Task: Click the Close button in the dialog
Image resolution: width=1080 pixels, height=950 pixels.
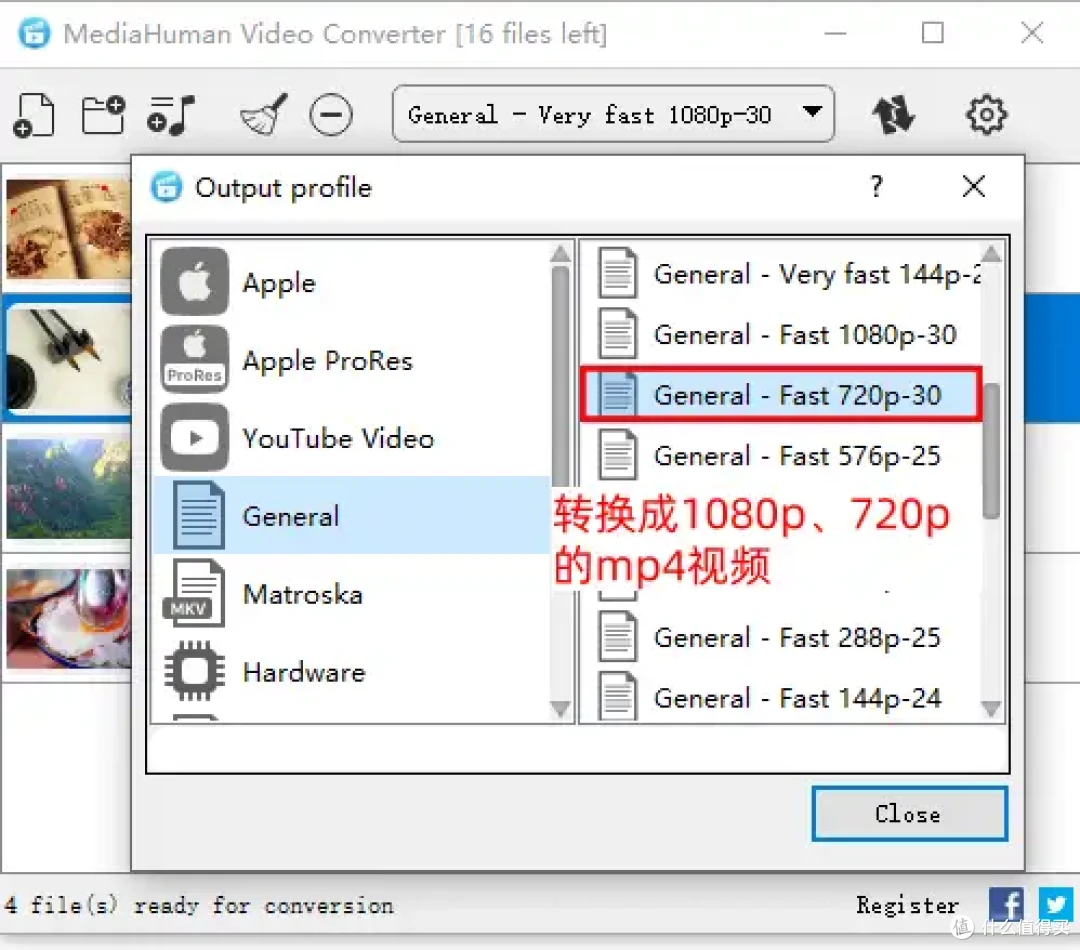Action: [909, 814]
